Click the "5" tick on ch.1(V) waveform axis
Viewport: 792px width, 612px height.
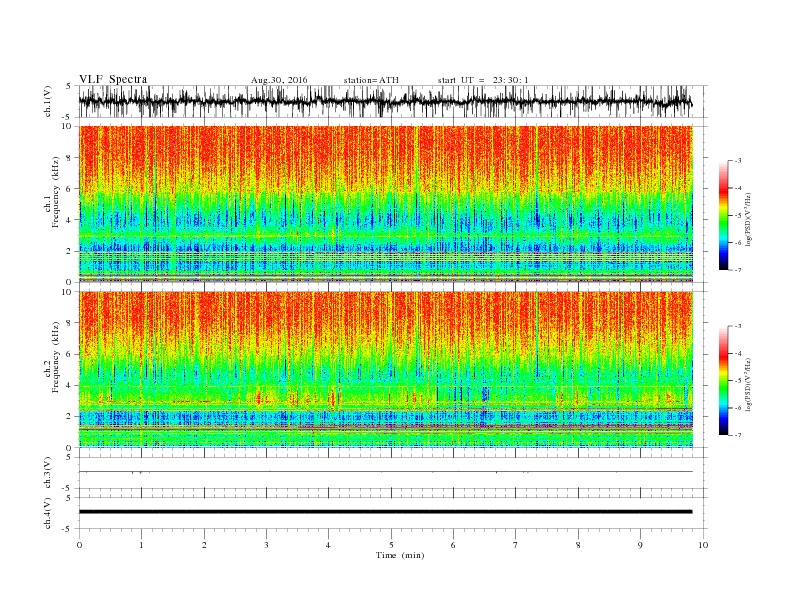coord(69,86)
